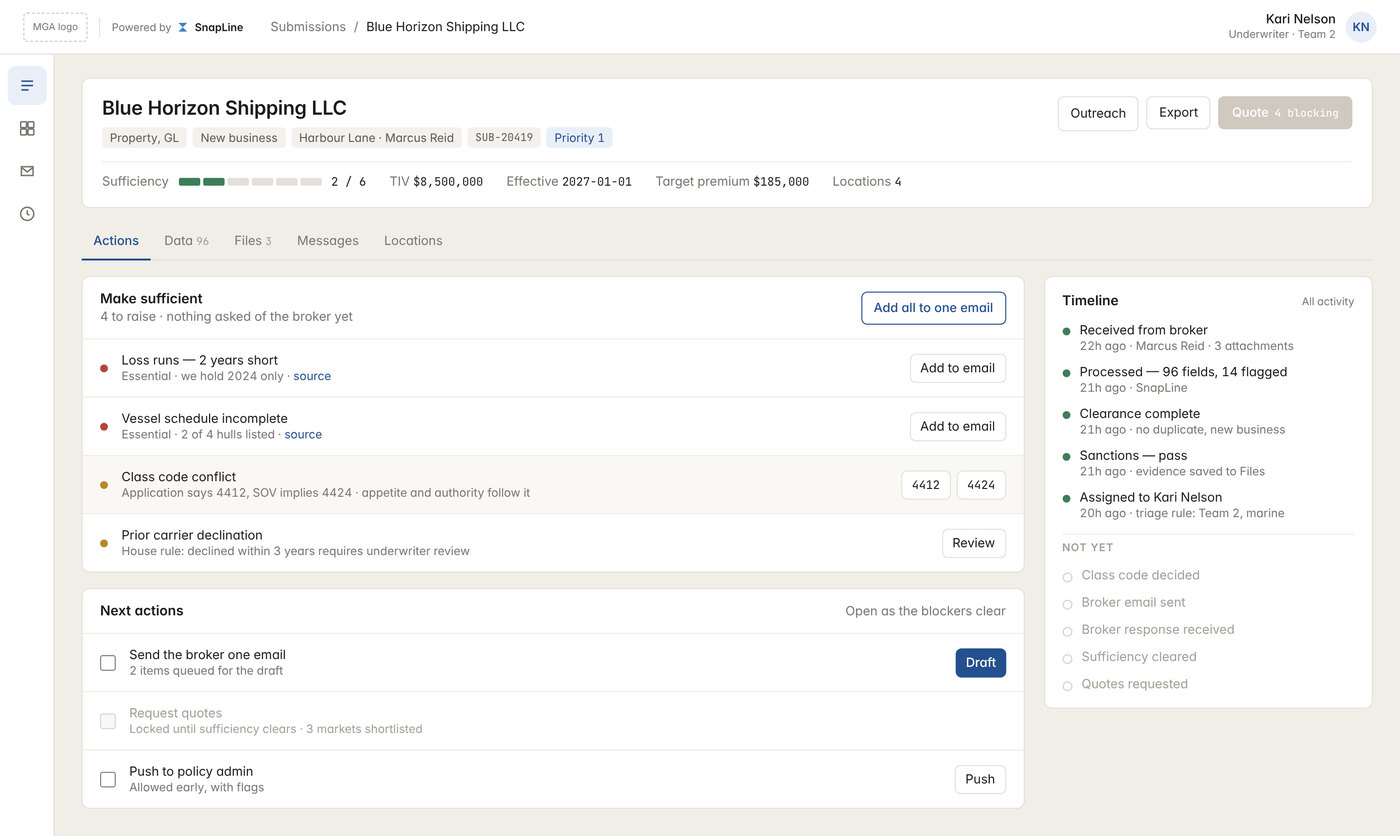Choose class code 4412
Screen dimensions: 1400x836
click(926, 485)
